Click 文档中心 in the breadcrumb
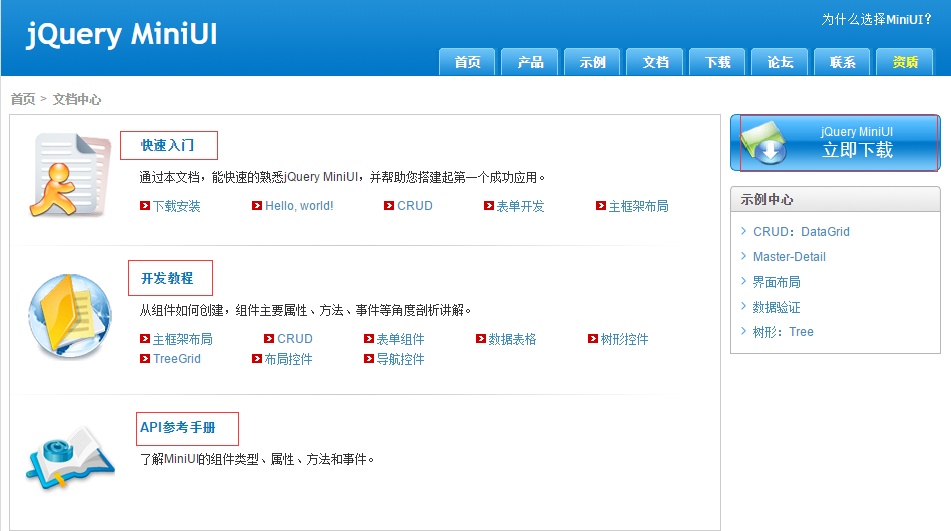Image resolution: width=951 pixels, height=531 pixels. pyautogui.click(x=77, y=99)
